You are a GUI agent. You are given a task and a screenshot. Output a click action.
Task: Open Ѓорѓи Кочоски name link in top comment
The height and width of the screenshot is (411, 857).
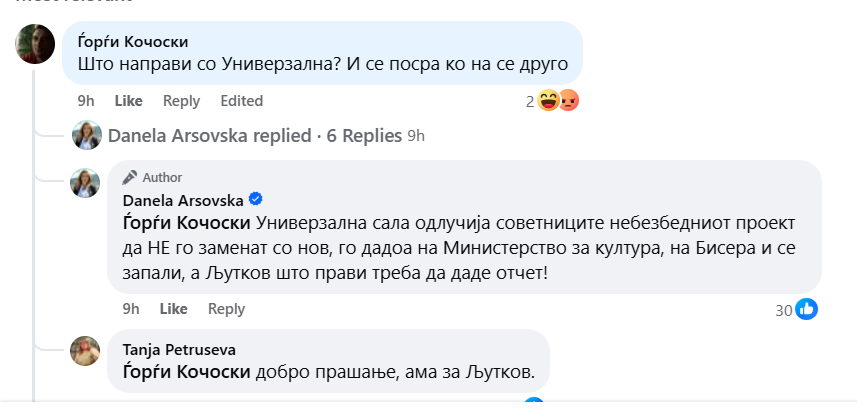tap(133, 42)
